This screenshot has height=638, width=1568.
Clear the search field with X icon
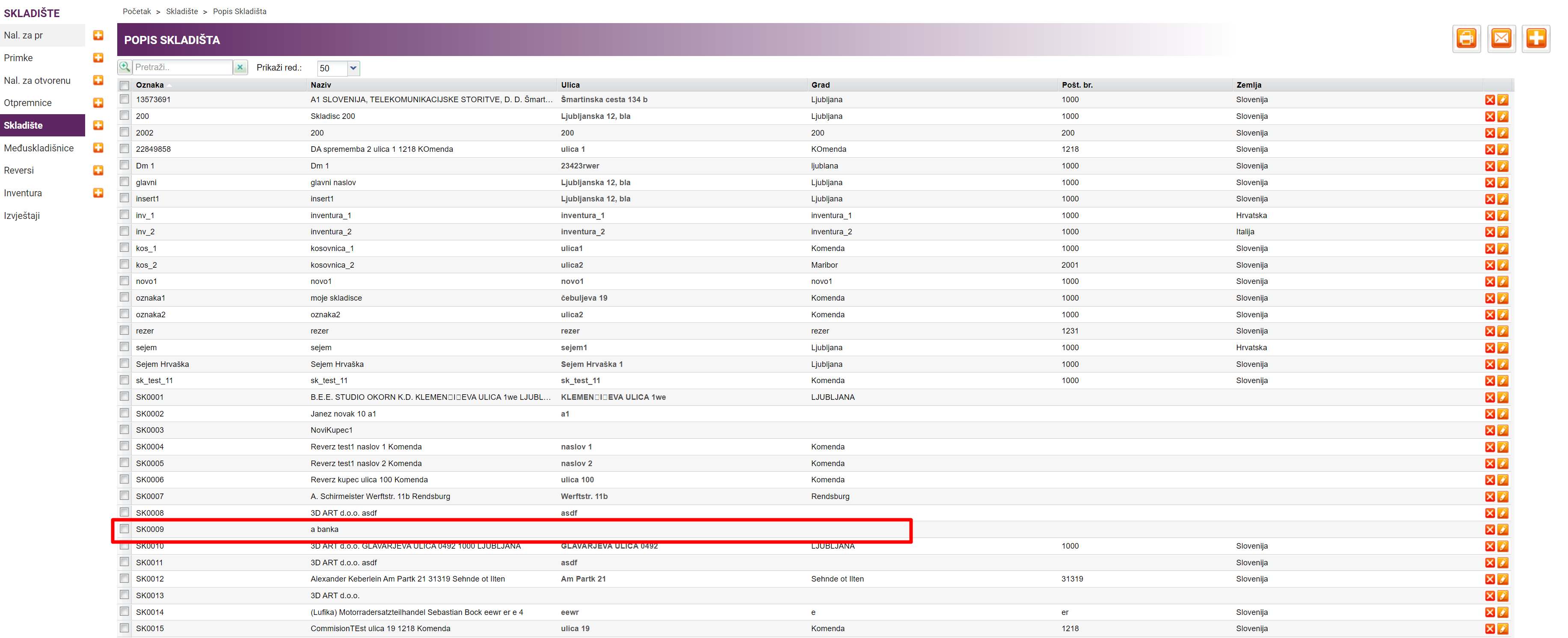(x=240, y=68)
